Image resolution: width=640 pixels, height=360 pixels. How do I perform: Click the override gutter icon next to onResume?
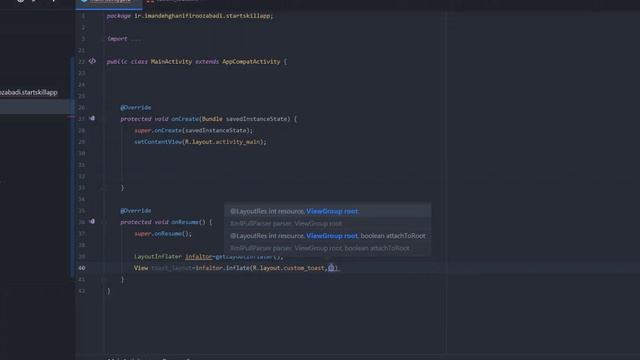[x=92, y=221]
